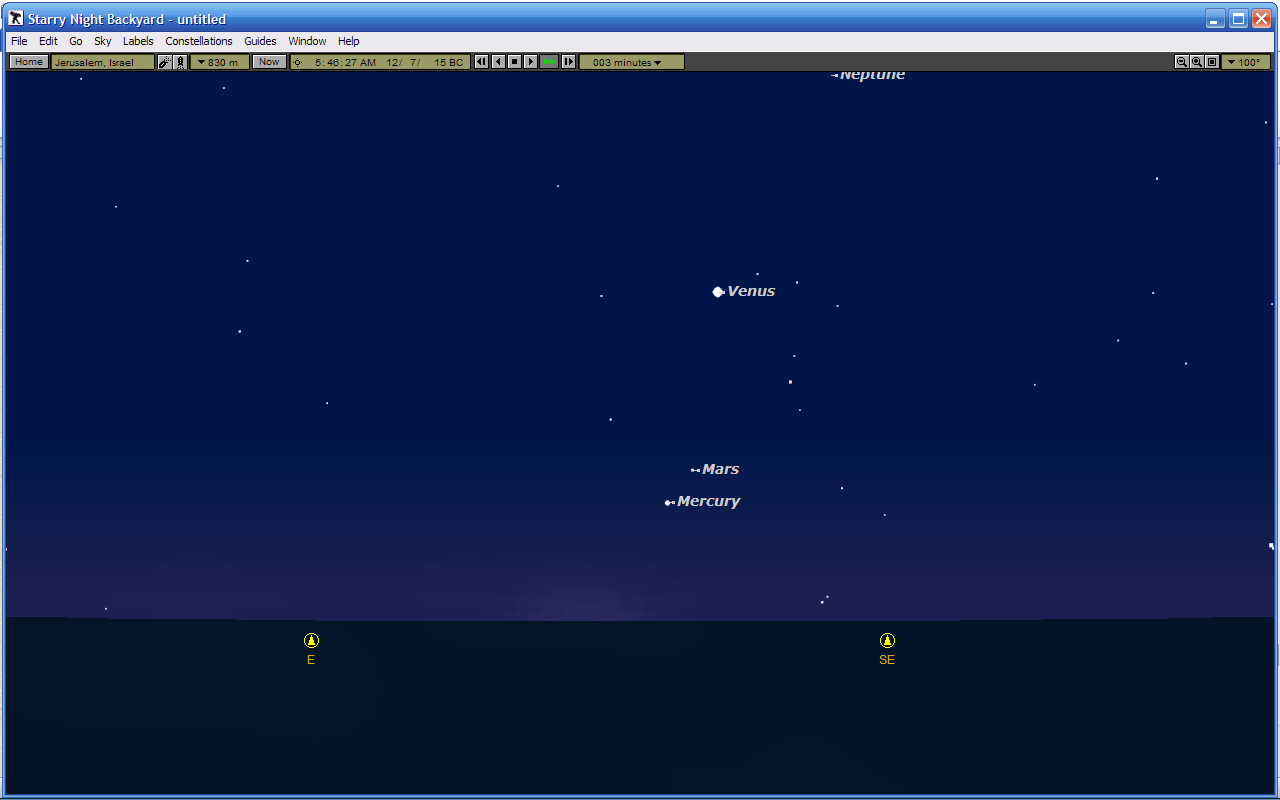
Task: Stop the time flow
Action: click(514, 62)
